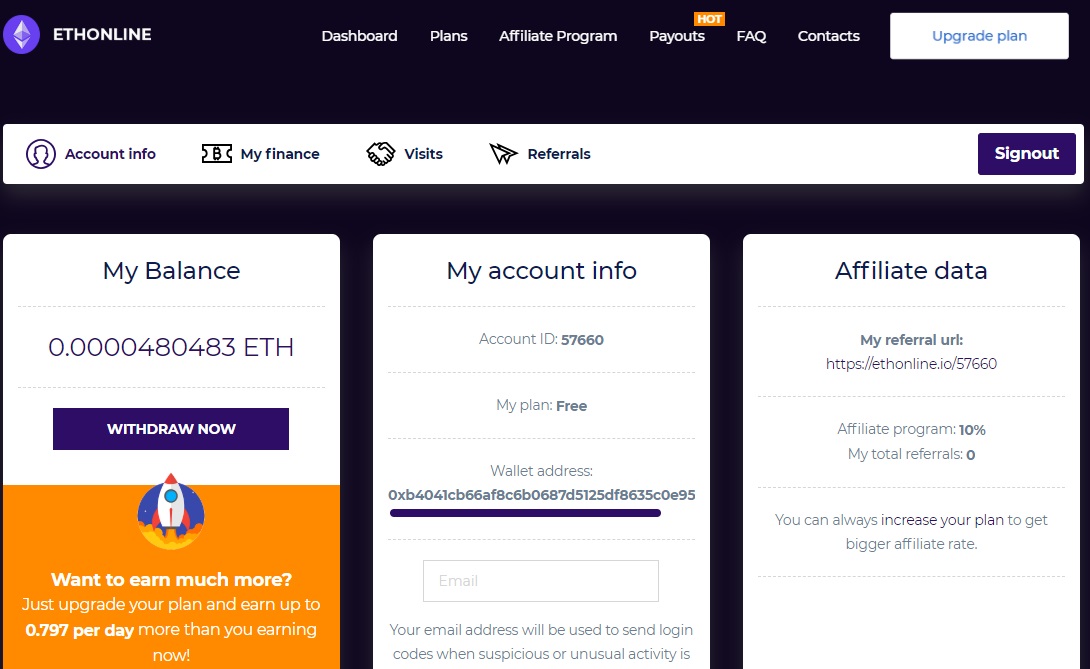Go to the Plans page

[x=448, y=36]
